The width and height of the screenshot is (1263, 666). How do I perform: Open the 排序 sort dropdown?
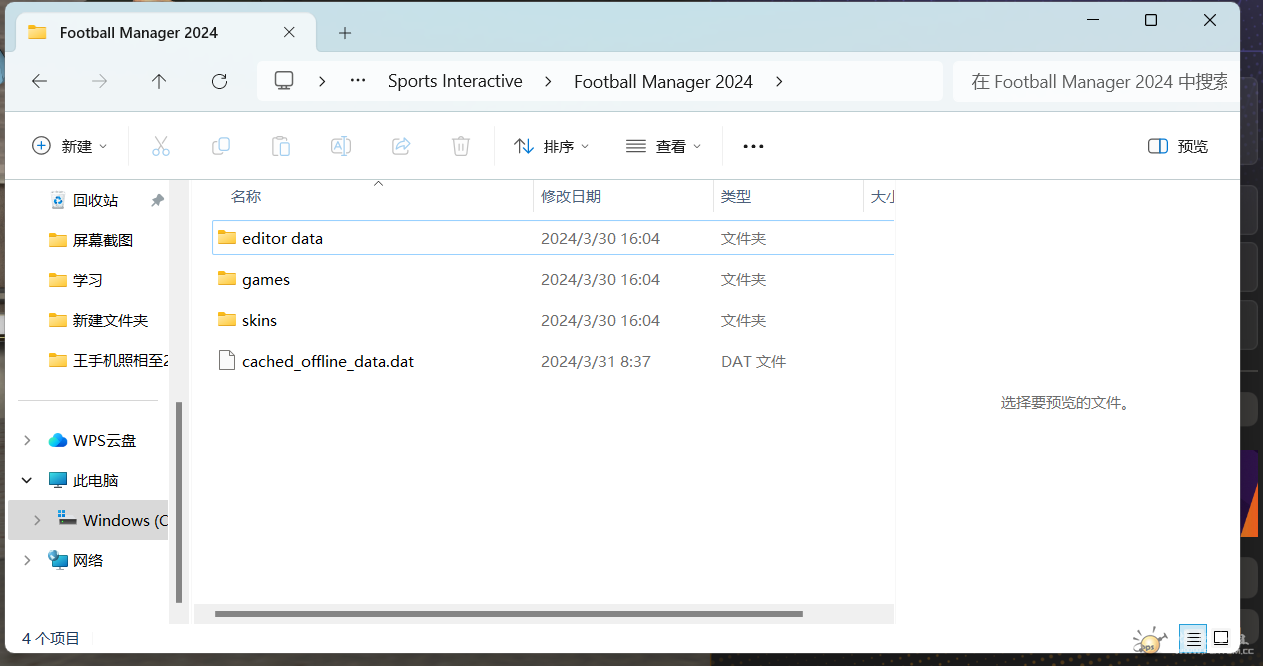(x=551, y=146)
